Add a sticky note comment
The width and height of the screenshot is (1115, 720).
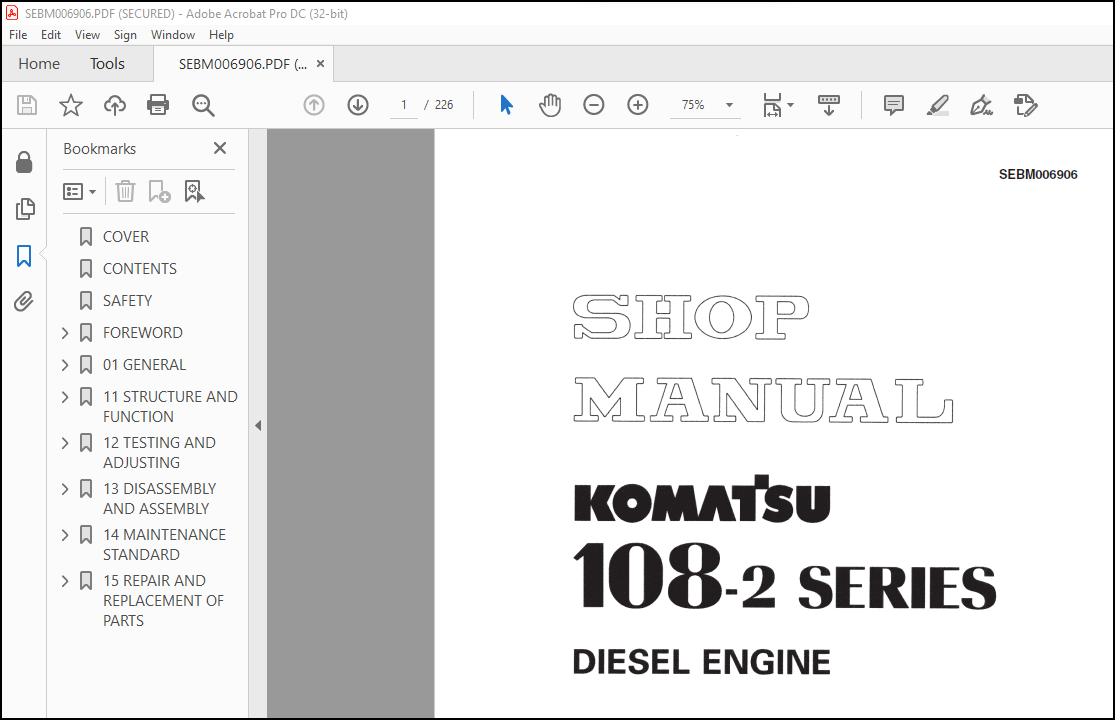[894, 105]
